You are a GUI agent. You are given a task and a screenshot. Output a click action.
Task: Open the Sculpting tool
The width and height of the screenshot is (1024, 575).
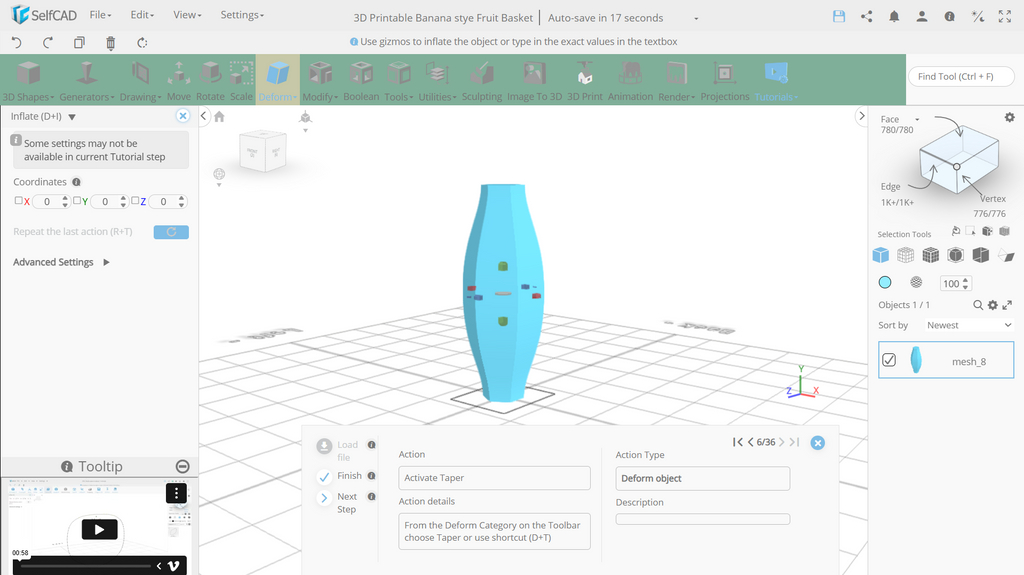[x=482, y=81]
